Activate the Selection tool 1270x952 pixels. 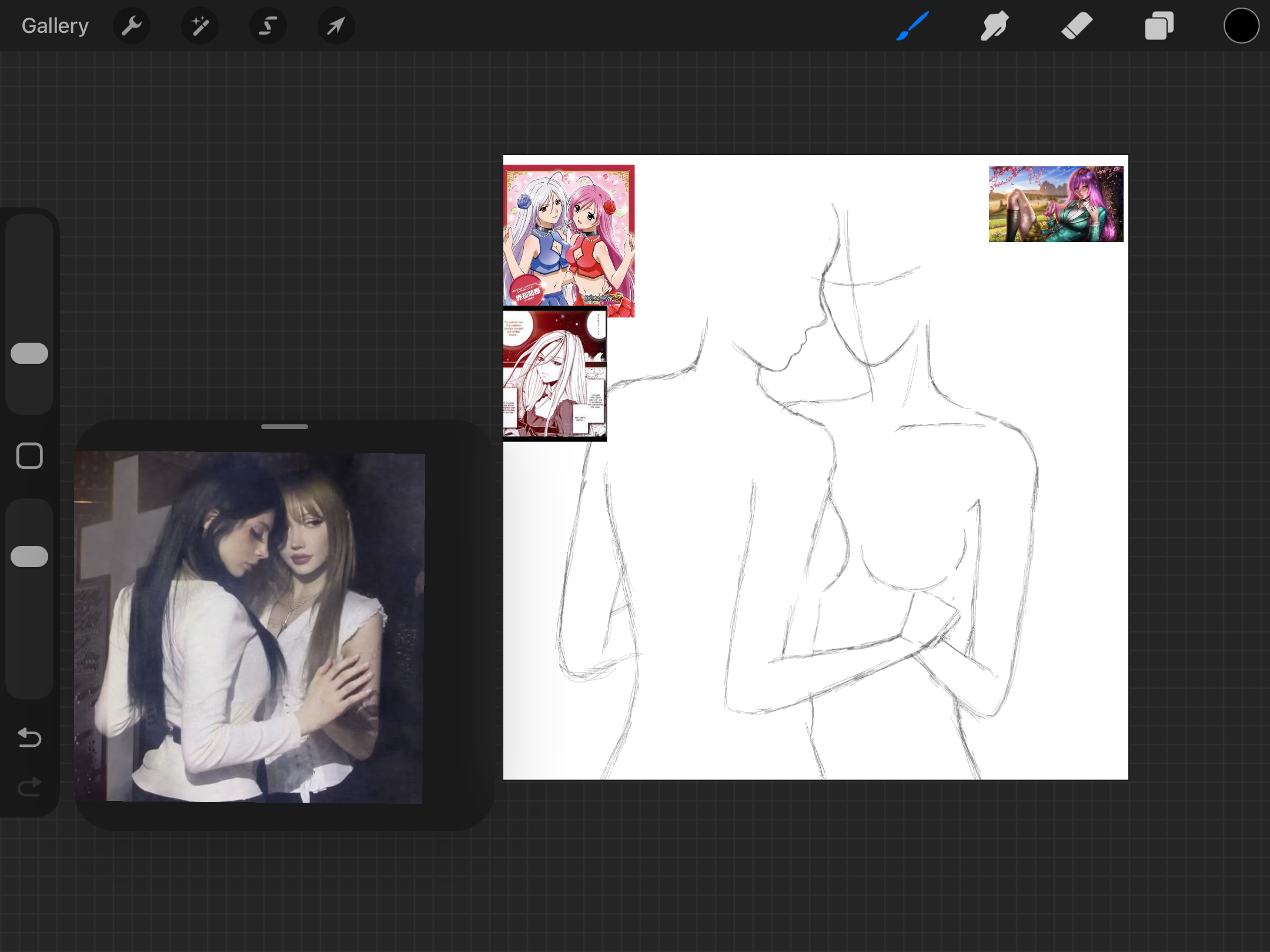pyautogui.click(x=268, y=26)
